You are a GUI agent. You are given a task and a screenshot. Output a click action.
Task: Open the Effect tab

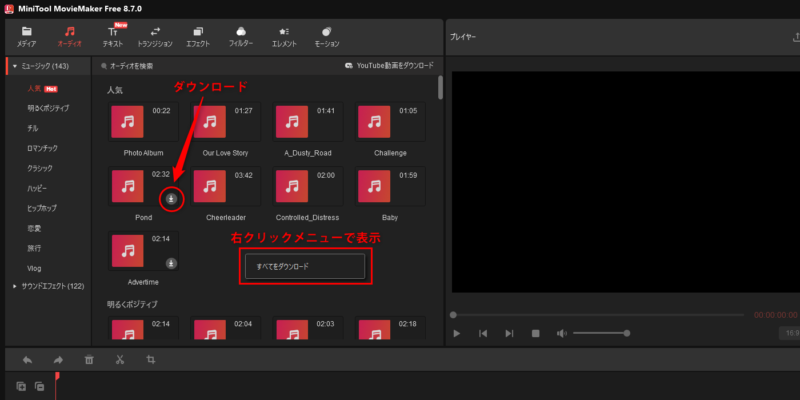pos(198,37)
